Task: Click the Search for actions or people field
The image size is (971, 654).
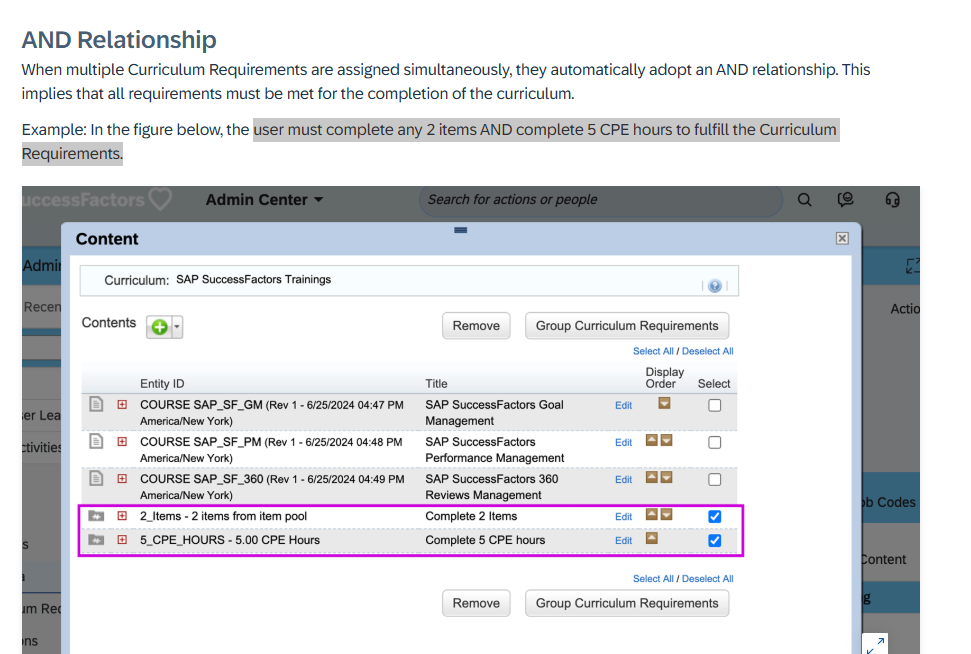Action: (600, 200)
